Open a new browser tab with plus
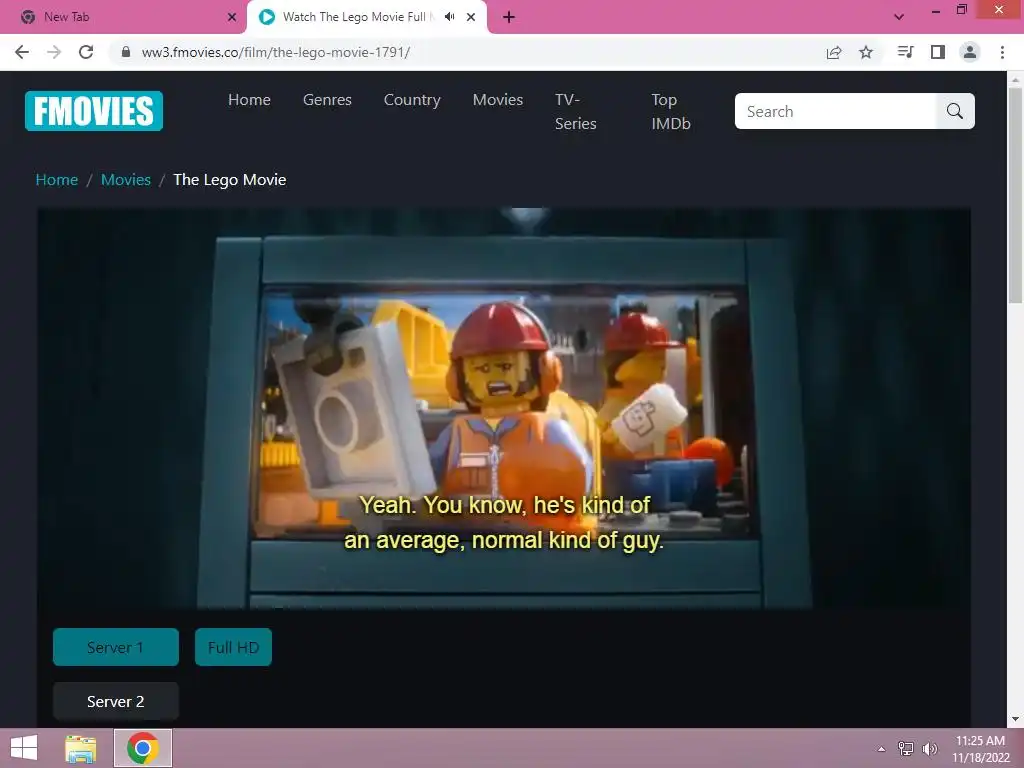Viewport: 1024px width, 768px height. (509, 17)
